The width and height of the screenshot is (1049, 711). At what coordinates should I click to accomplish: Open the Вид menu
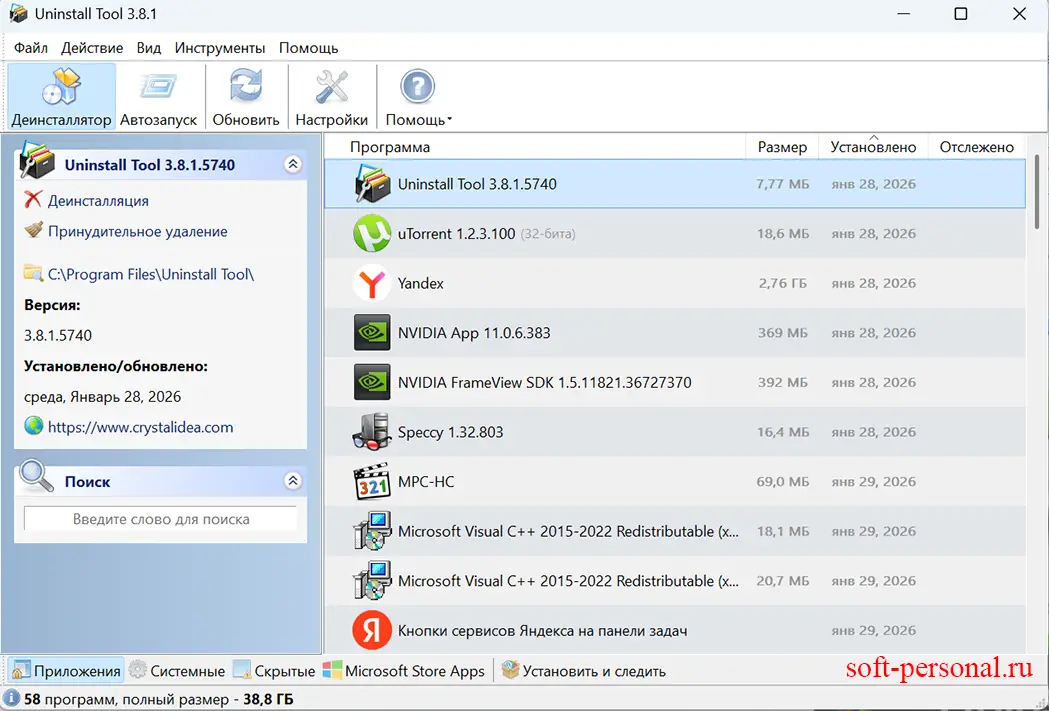(x=149, y=48)
